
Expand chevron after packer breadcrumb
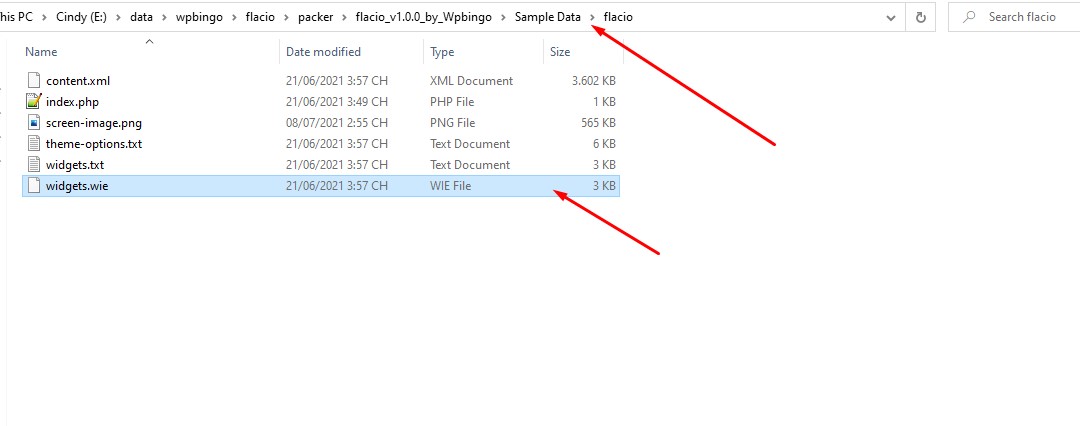point(344,17)
